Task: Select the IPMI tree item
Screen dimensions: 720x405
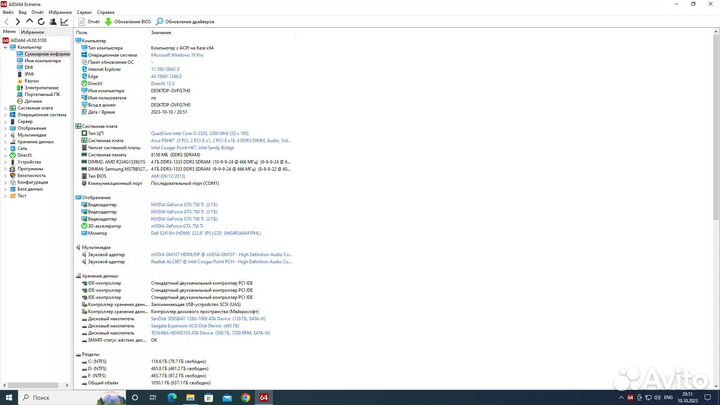Action: pos(29,74)
